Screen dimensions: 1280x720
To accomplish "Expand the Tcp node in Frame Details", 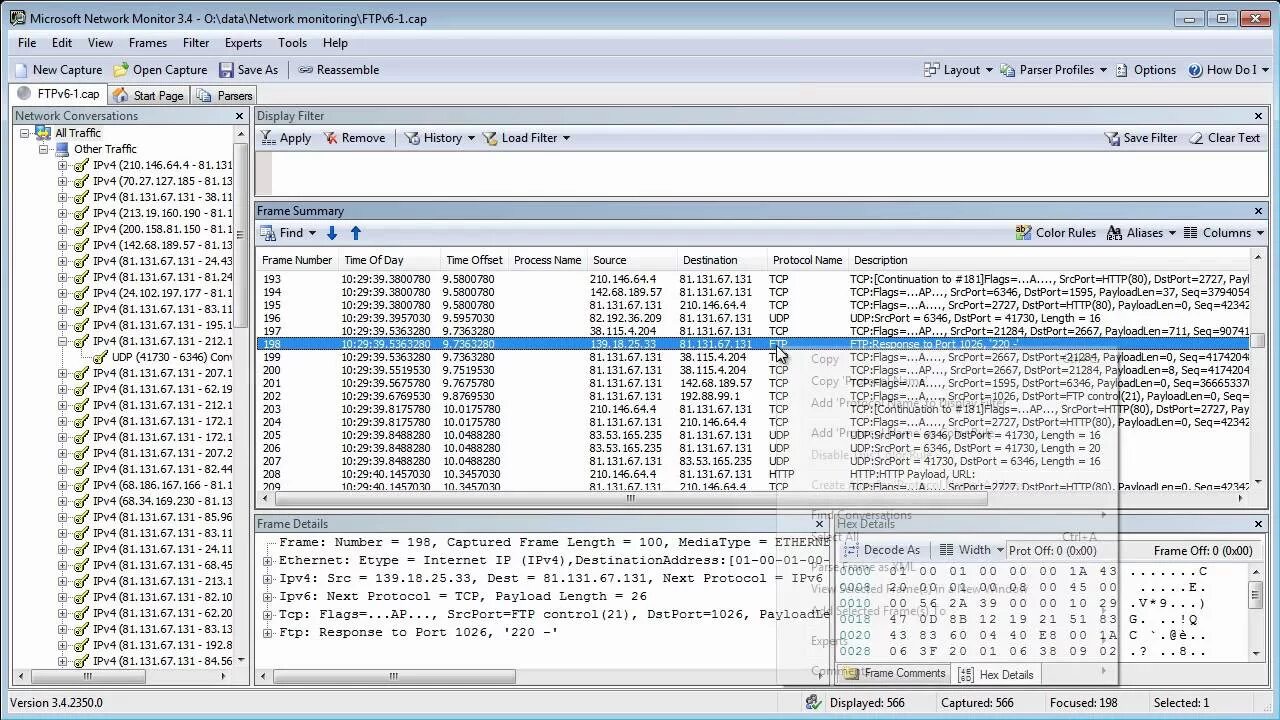I will 268,615.
